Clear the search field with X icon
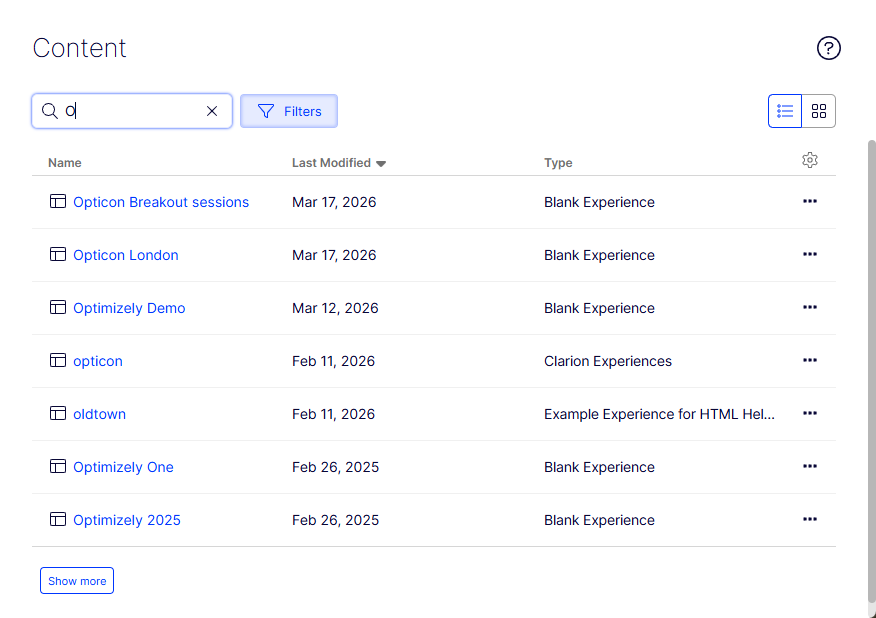876x618 pixels. pos(212,111)
